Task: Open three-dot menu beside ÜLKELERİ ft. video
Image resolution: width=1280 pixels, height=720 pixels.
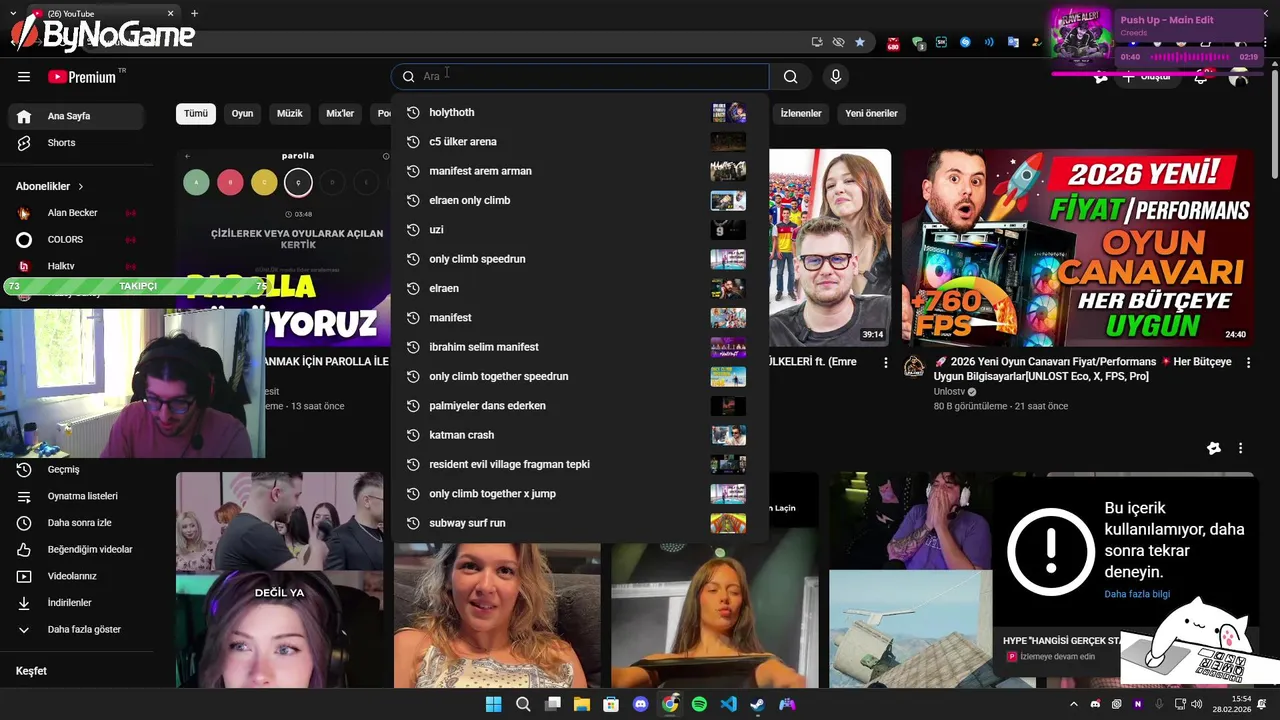Action: click(x=885, y=363)
